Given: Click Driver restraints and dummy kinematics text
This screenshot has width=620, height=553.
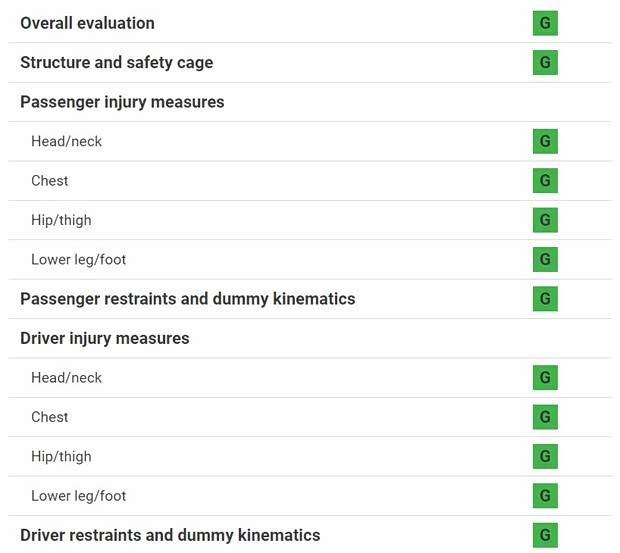Looking at the screenshot, I should pos(170,535).
